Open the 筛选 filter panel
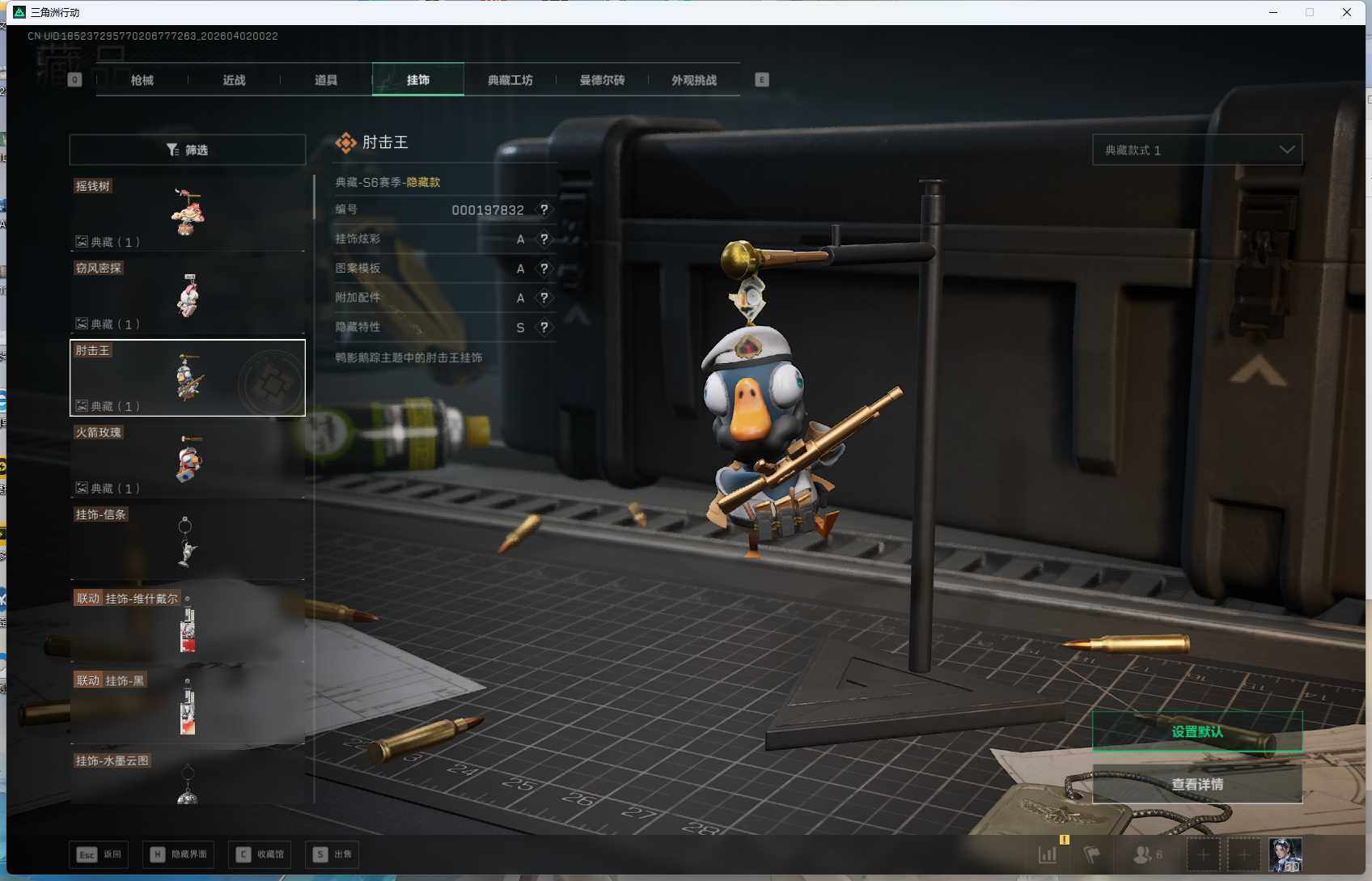The height and width of the screenshot is (881, 1372). coord(188,150)
